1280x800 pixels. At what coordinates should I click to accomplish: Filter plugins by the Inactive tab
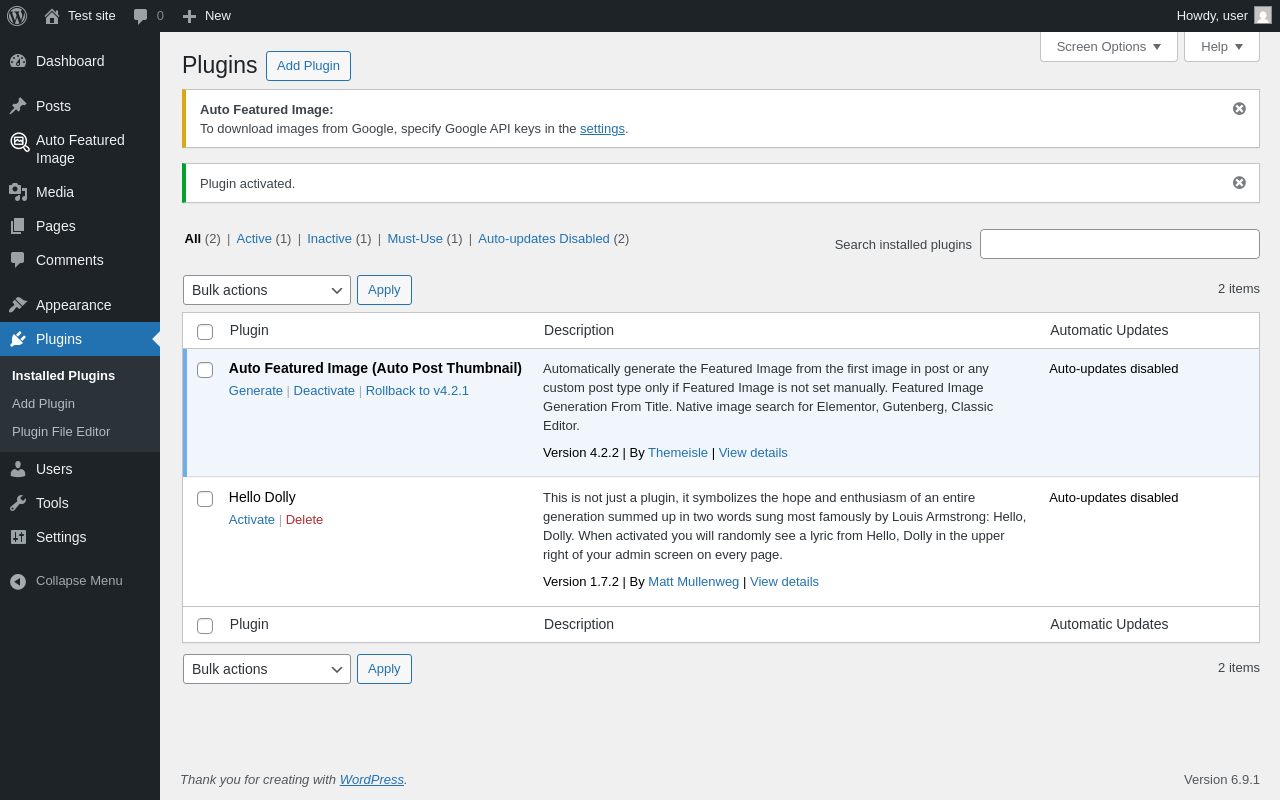click(329, 238)
